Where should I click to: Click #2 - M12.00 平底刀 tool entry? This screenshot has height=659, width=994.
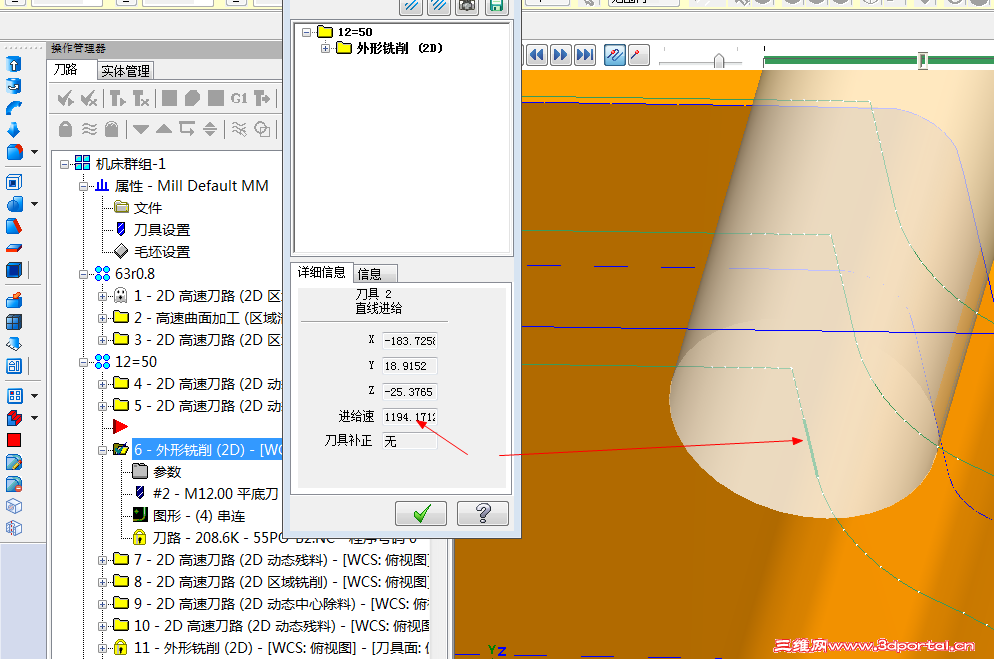coord(216,494)
